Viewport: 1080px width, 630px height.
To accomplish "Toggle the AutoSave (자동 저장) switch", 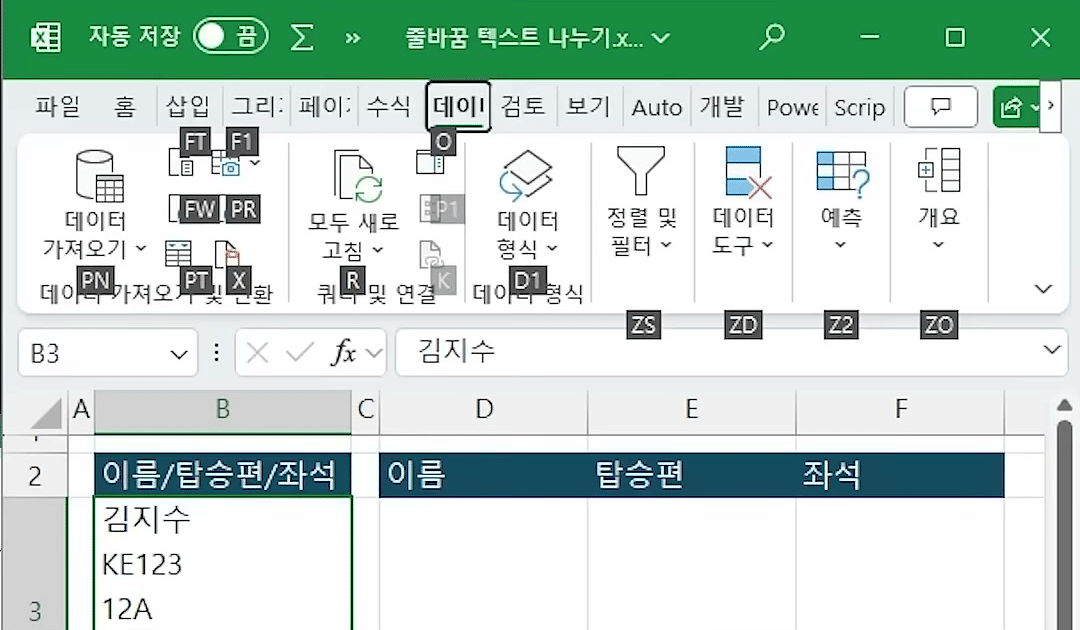I will point(230,36).
